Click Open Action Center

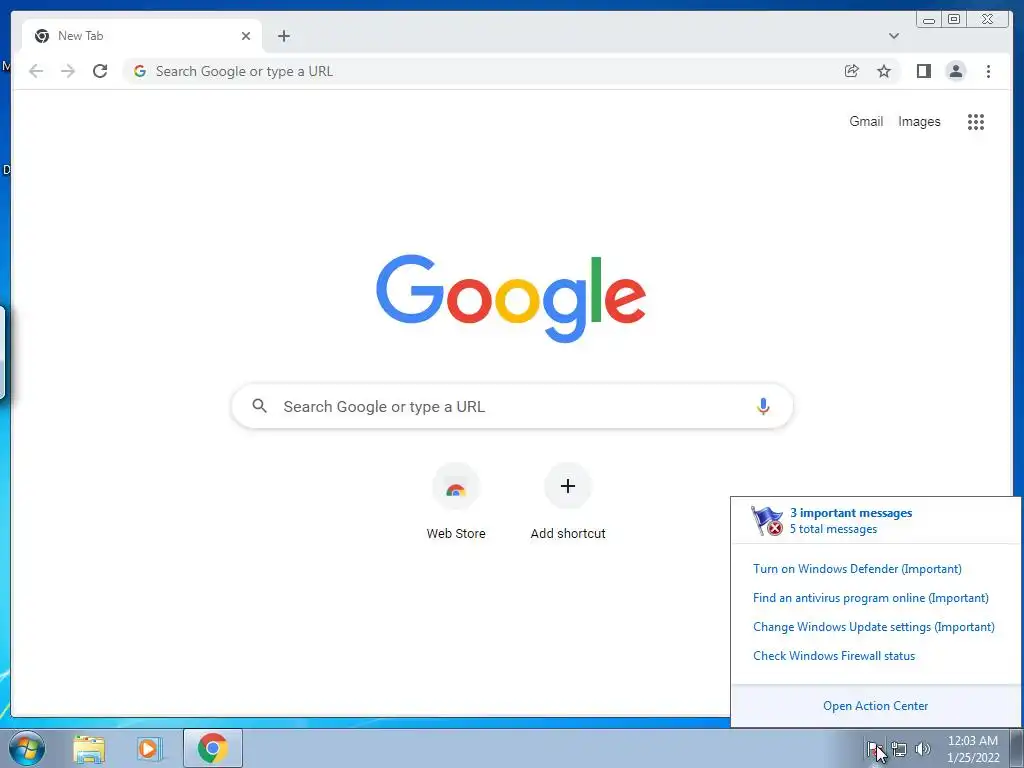(x=875, y=706)
